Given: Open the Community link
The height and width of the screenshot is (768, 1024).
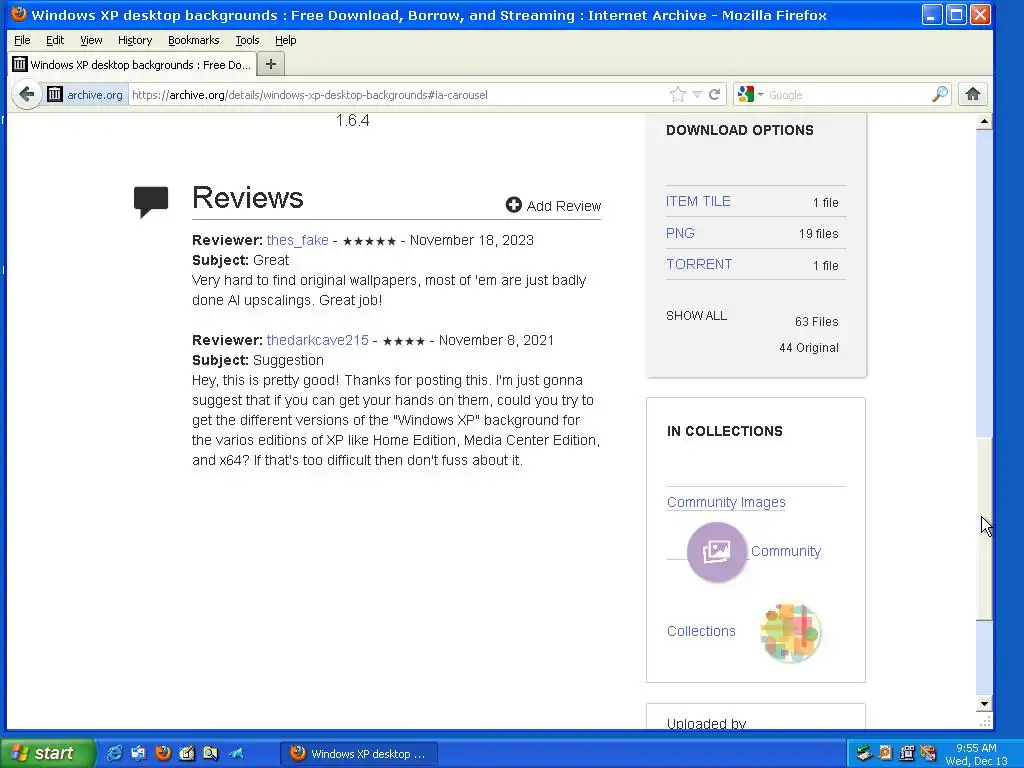Looking at the screenshot, I should [x=786, y=551].
